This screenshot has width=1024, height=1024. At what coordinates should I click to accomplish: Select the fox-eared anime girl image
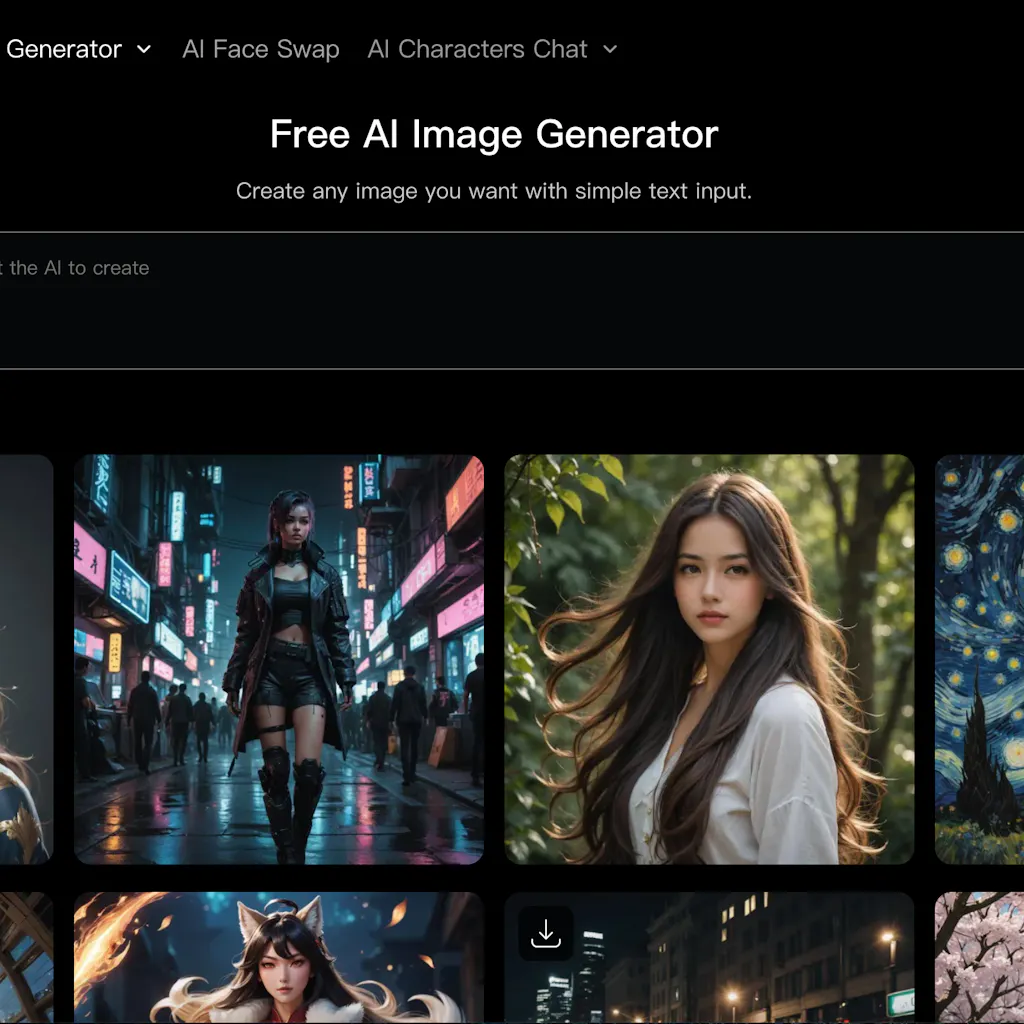279,958
